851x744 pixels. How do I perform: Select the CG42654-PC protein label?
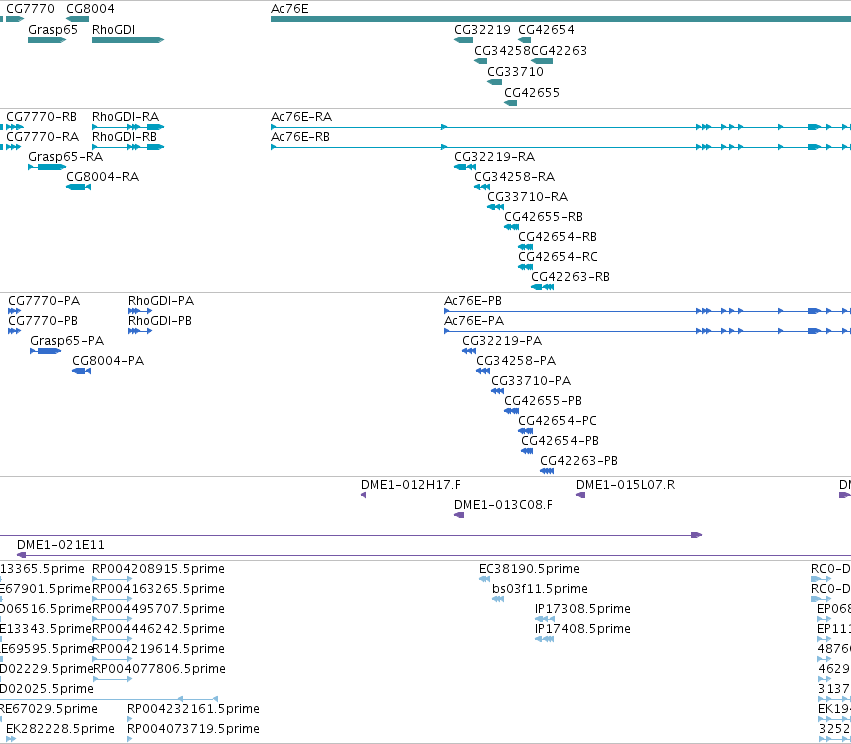(557, 421)
